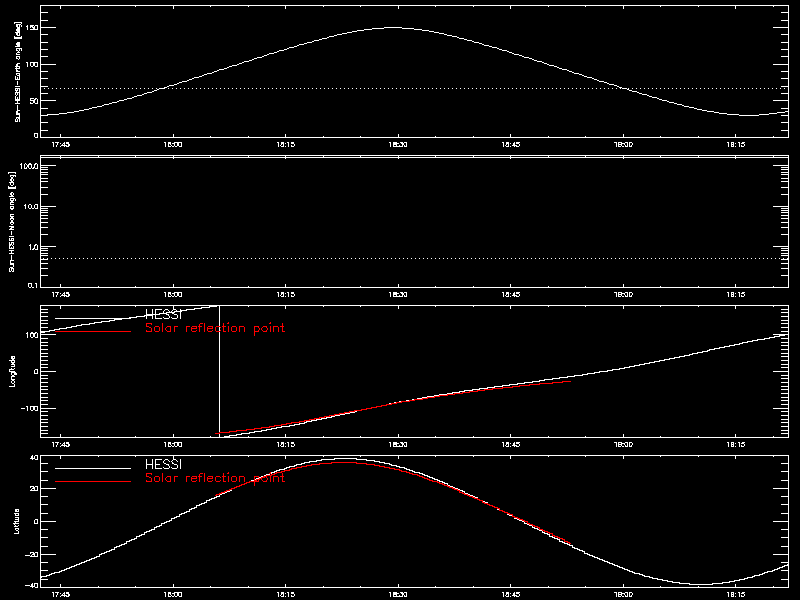Select Solar reflection point legend in Latitude plot

tap(215, 478)
